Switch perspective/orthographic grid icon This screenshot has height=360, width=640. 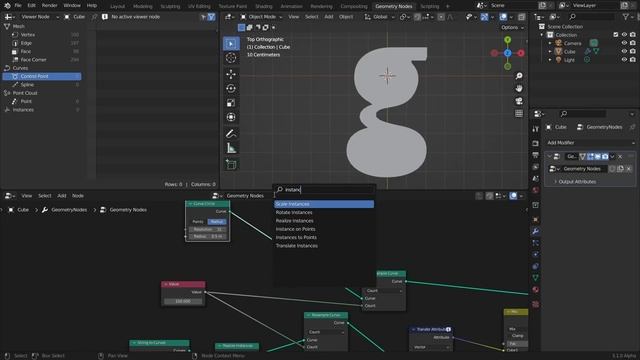(519, 113)
